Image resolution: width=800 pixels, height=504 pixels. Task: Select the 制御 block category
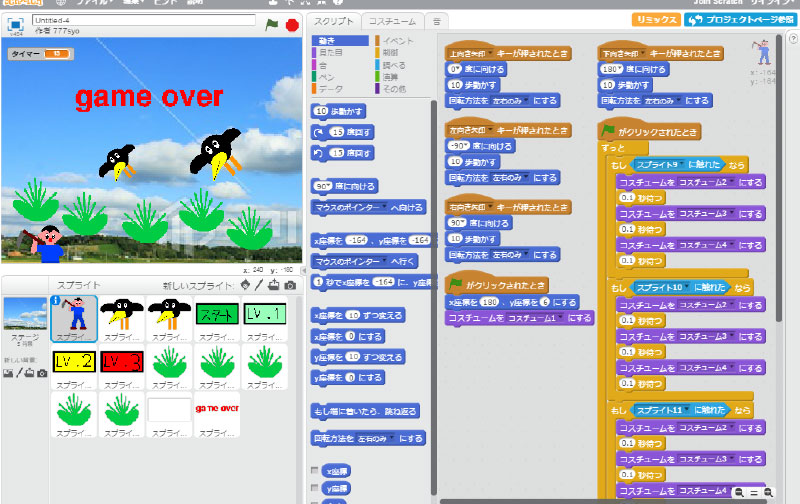391,53
